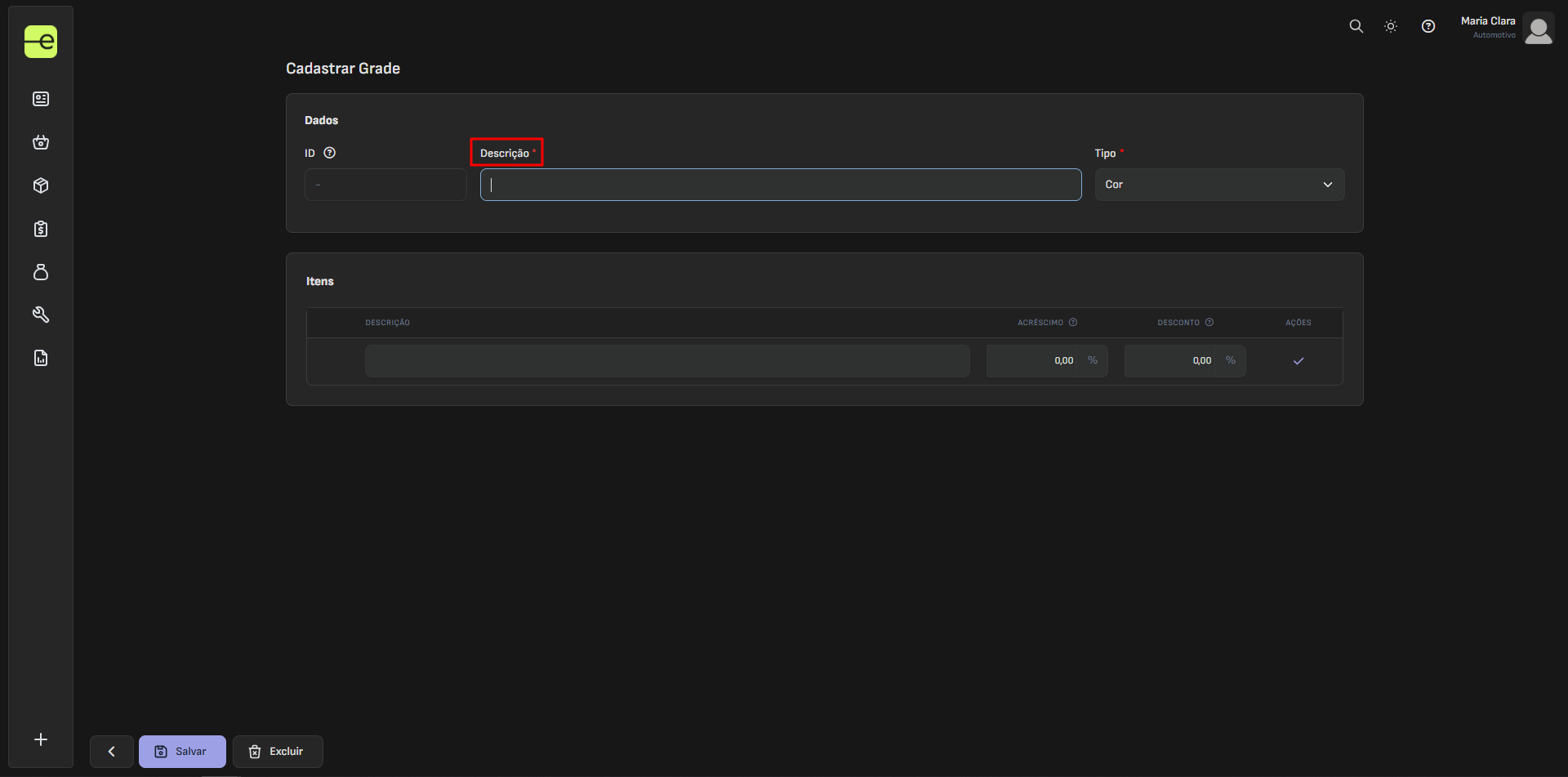Screen dimensions: 1568x777
Task: Expand the Tipo dropdown showing Cor
Action: [x=1218, y=185]
